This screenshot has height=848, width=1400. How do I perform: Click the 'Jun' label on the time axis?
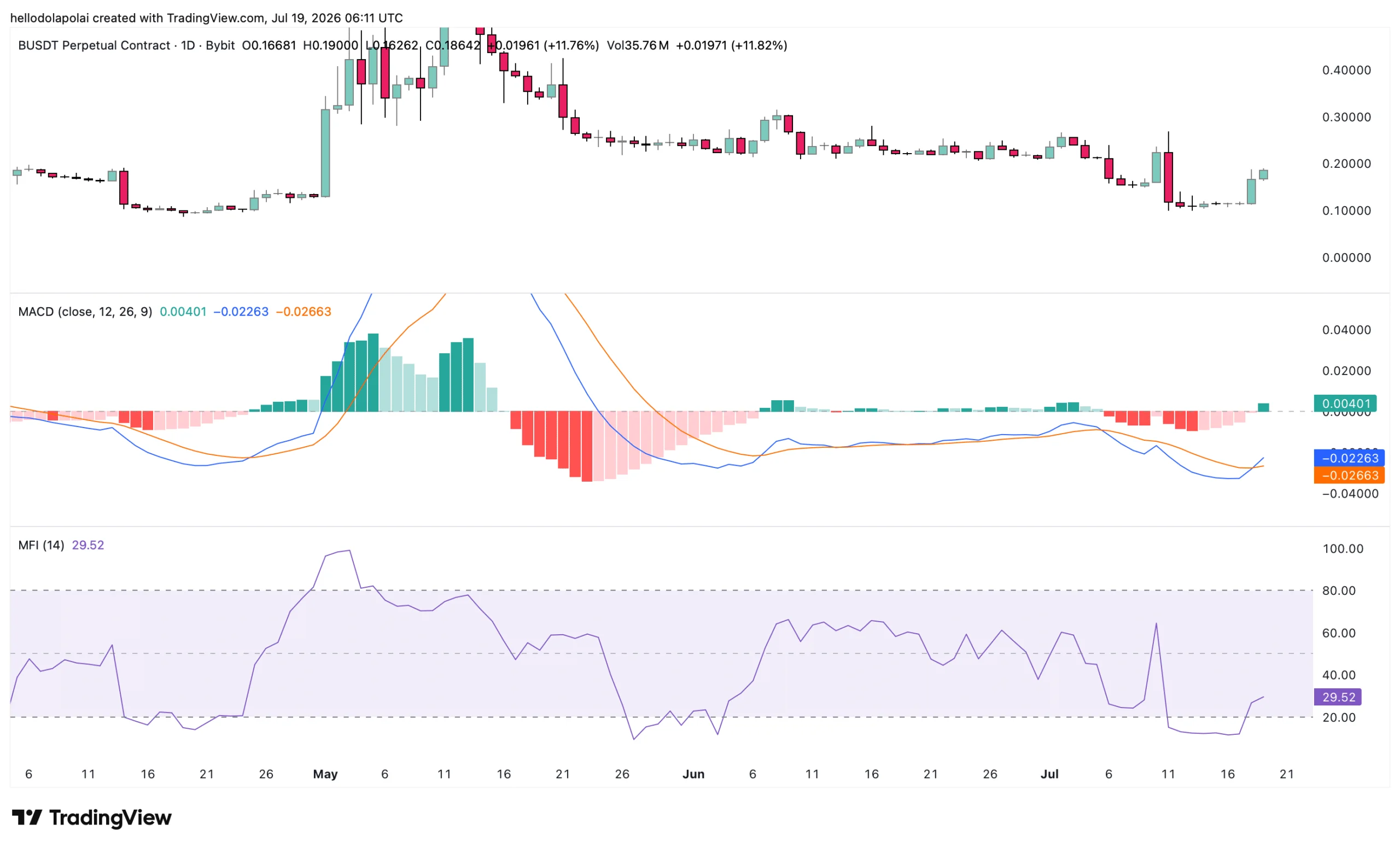(x=693, y=774)
